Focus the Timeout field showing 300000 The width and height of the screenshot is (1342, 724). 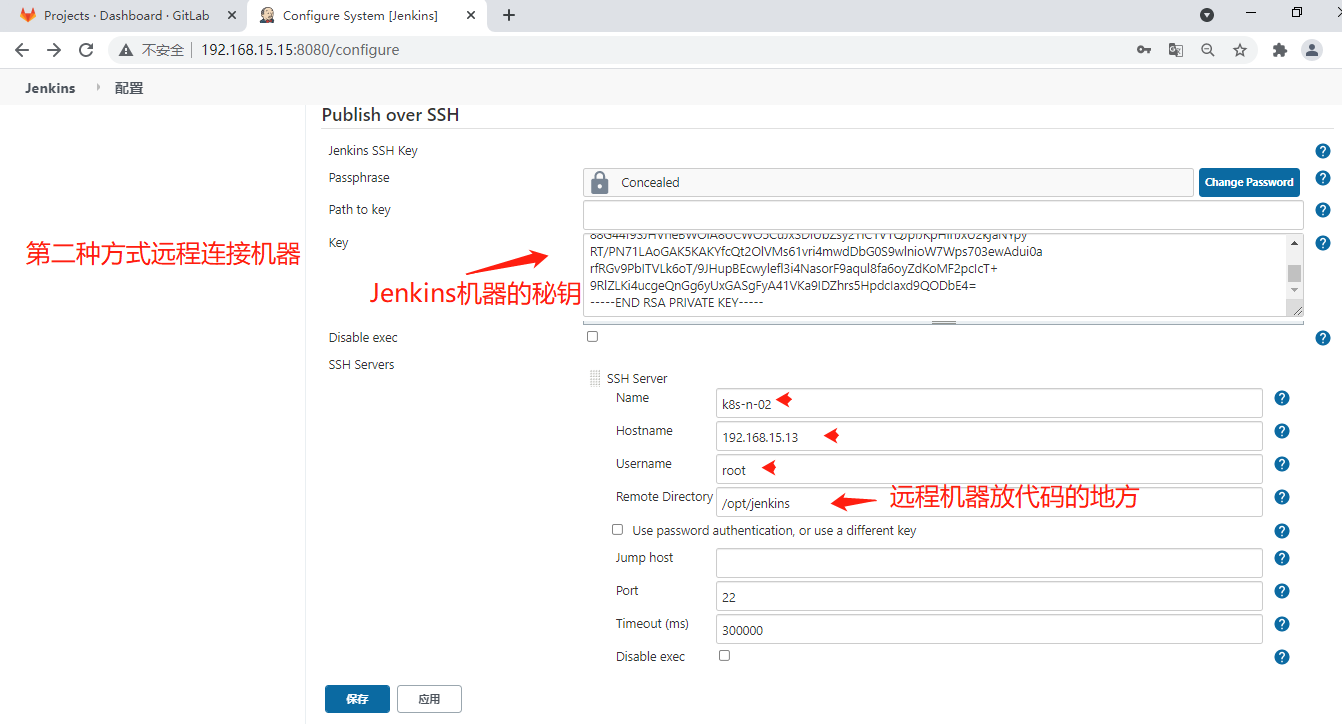989,629
